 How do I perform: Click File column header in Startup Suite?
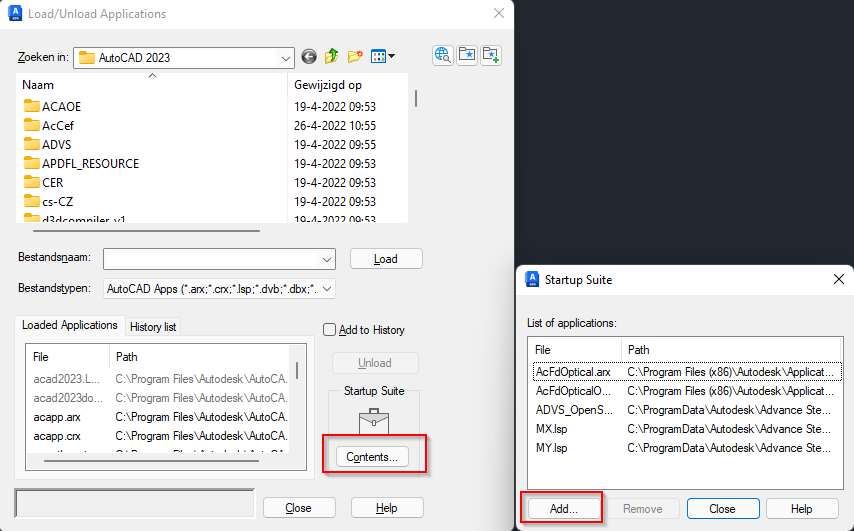coord(575,350)
